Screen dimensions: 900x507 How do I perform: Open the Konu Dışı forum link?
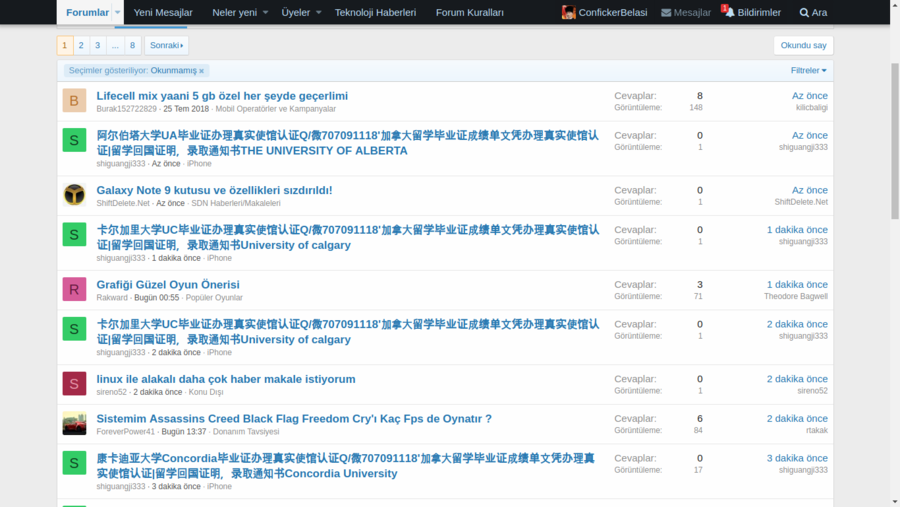[x=206, y=392]
